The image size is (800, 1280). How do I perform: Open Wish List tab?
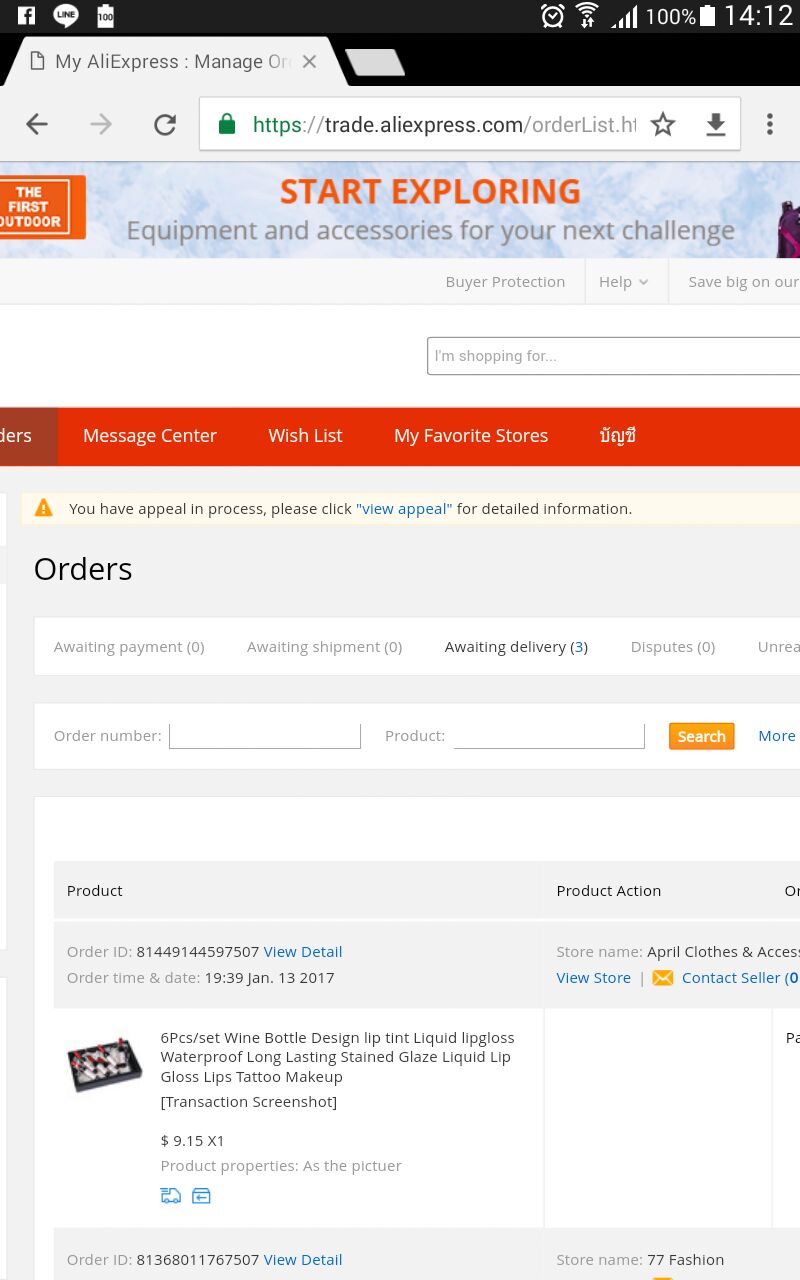pyautogui.click(x=305, y=436)
